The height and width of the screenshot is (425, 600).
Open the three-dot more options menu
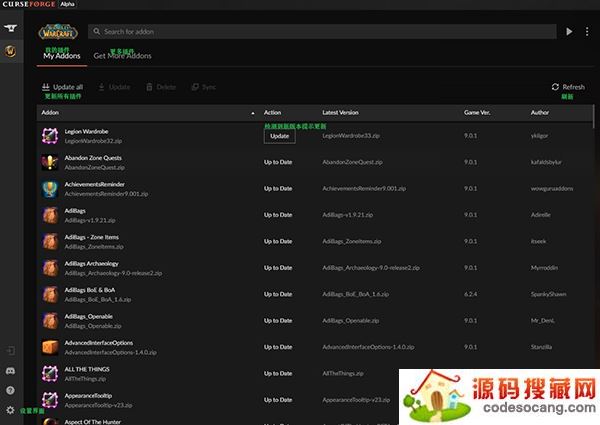coord(587,32)
